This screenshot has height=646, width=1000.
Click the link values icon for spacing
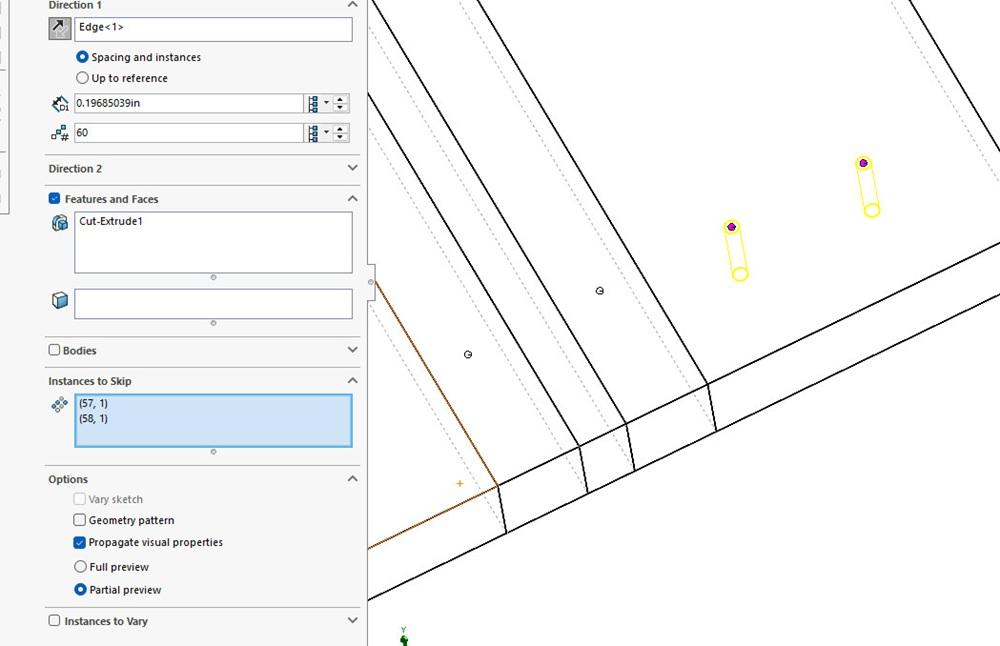tap(317, 104)
